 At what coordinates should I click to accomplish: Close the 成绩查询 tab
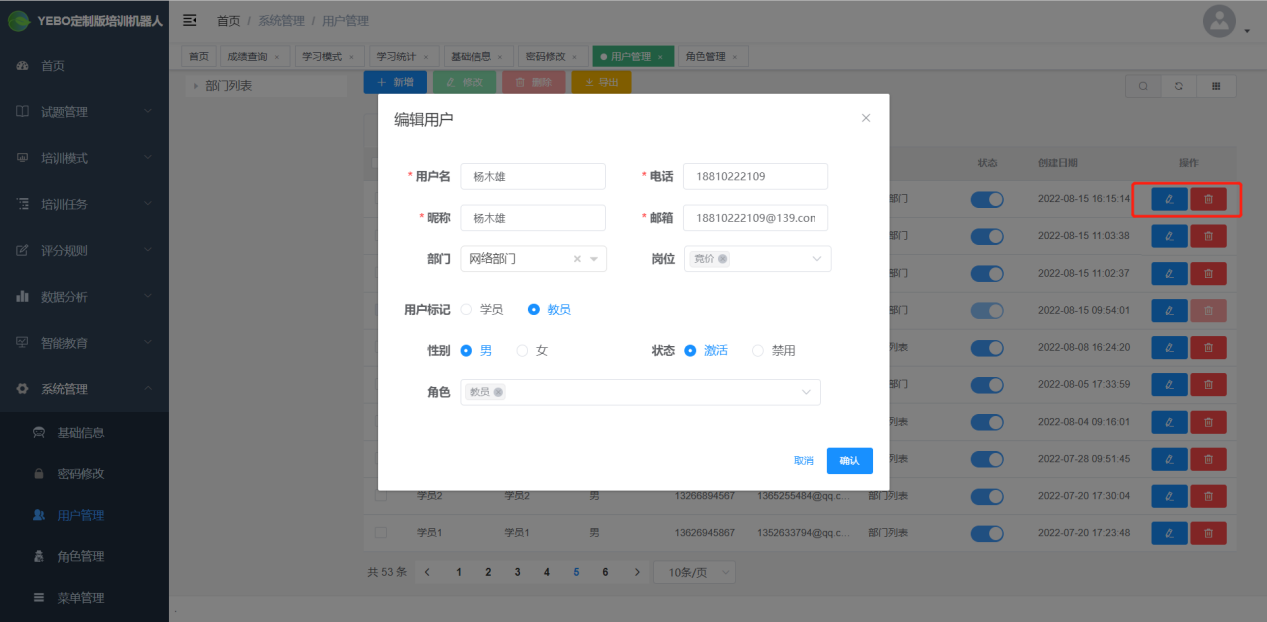[276, 57]
